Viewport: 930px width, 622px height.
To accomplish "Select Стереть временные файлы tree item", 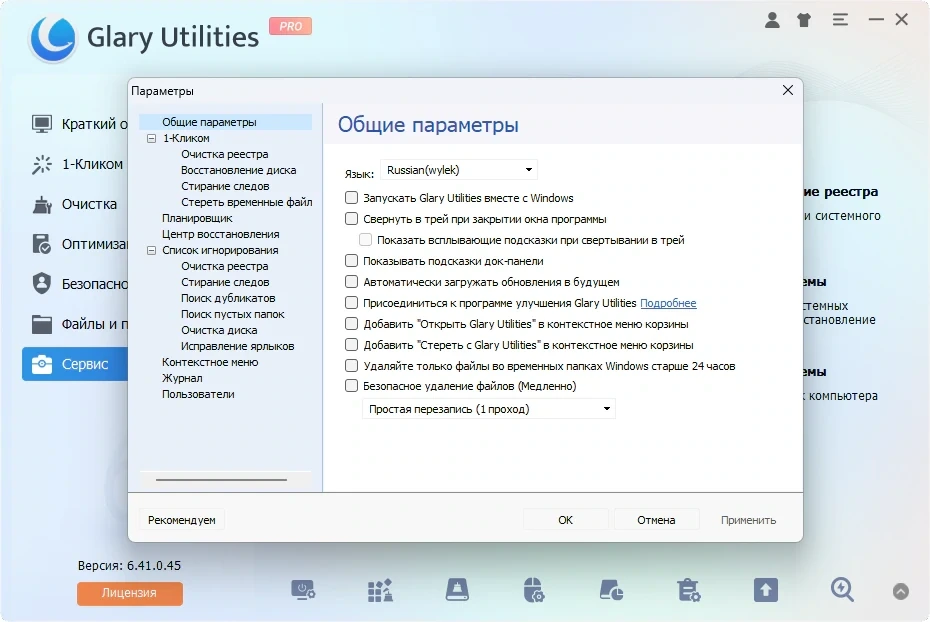I will coord(246,202).
